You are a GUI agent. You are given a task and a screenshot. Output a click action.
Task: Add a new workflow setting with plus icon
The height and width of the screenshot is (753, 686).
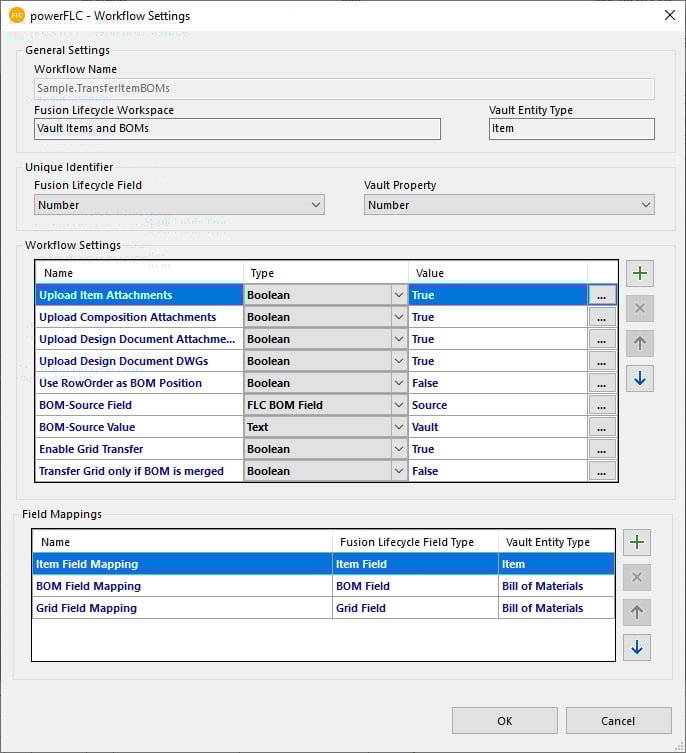coord(639,273)
